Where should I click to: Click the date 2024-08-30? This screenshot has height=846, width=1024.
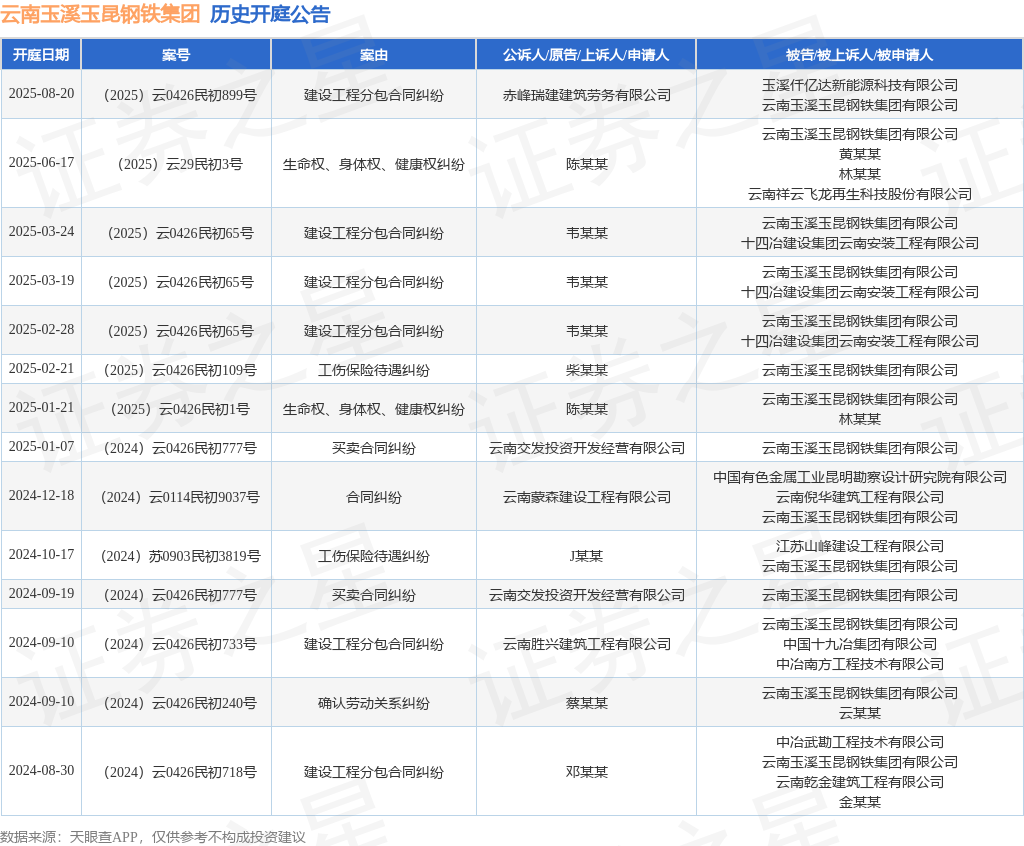(41, 770)
